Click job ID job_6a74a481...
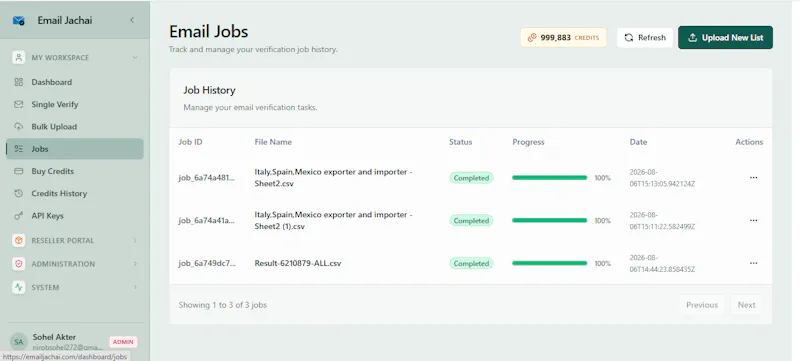800x361 pixels. click(207, 178)
